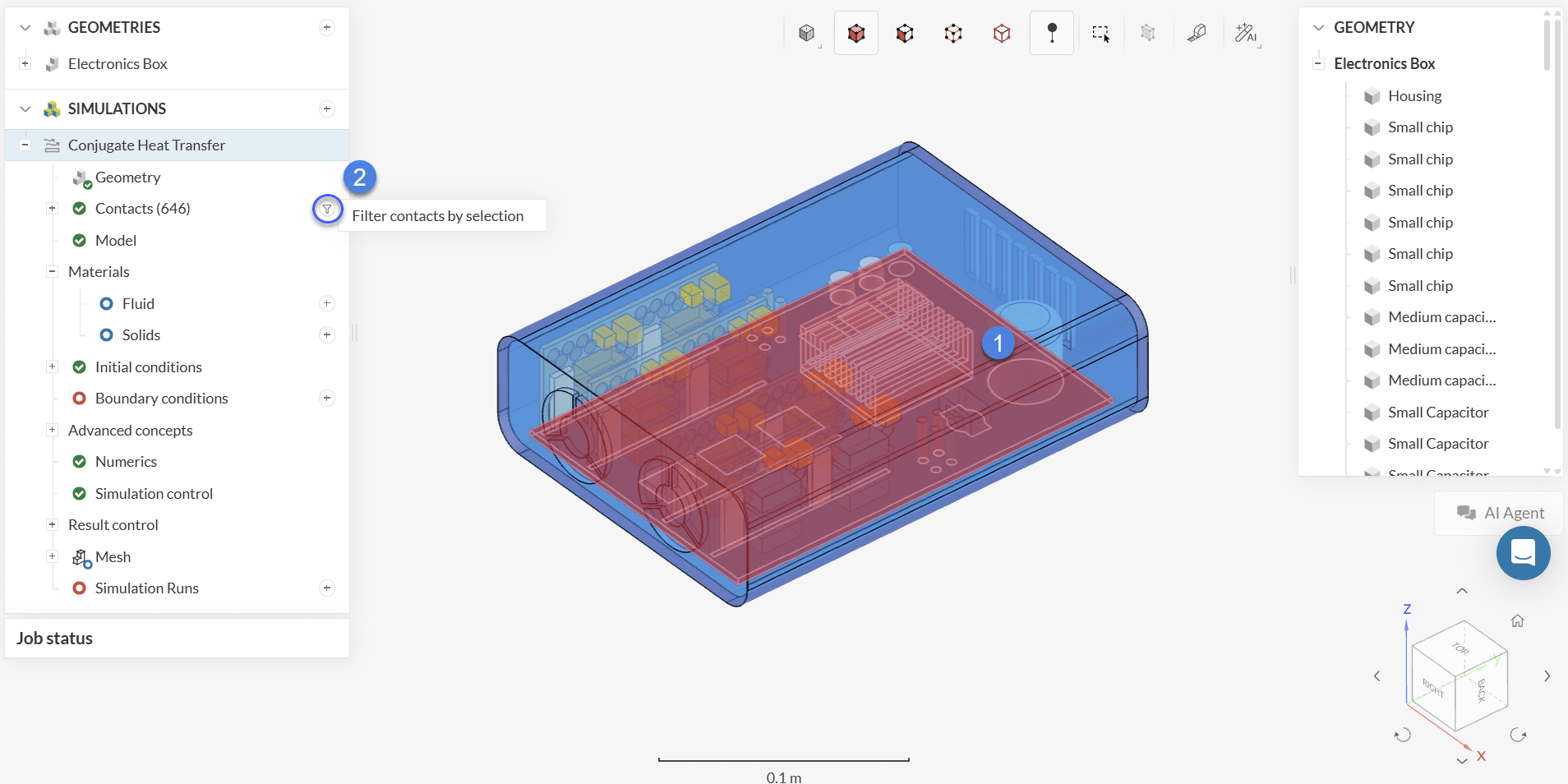Switch to face selection mode
1568x784 pixels.
pyautogui.click(x=905, y=33)
